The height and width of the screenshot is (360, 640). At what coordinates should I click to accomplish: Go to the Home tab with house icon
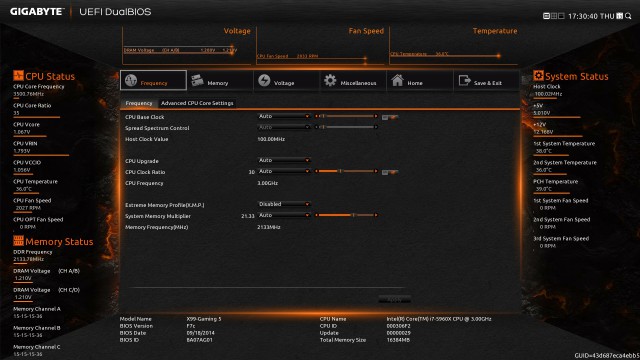pyautogui.click(x=419, y=80)
